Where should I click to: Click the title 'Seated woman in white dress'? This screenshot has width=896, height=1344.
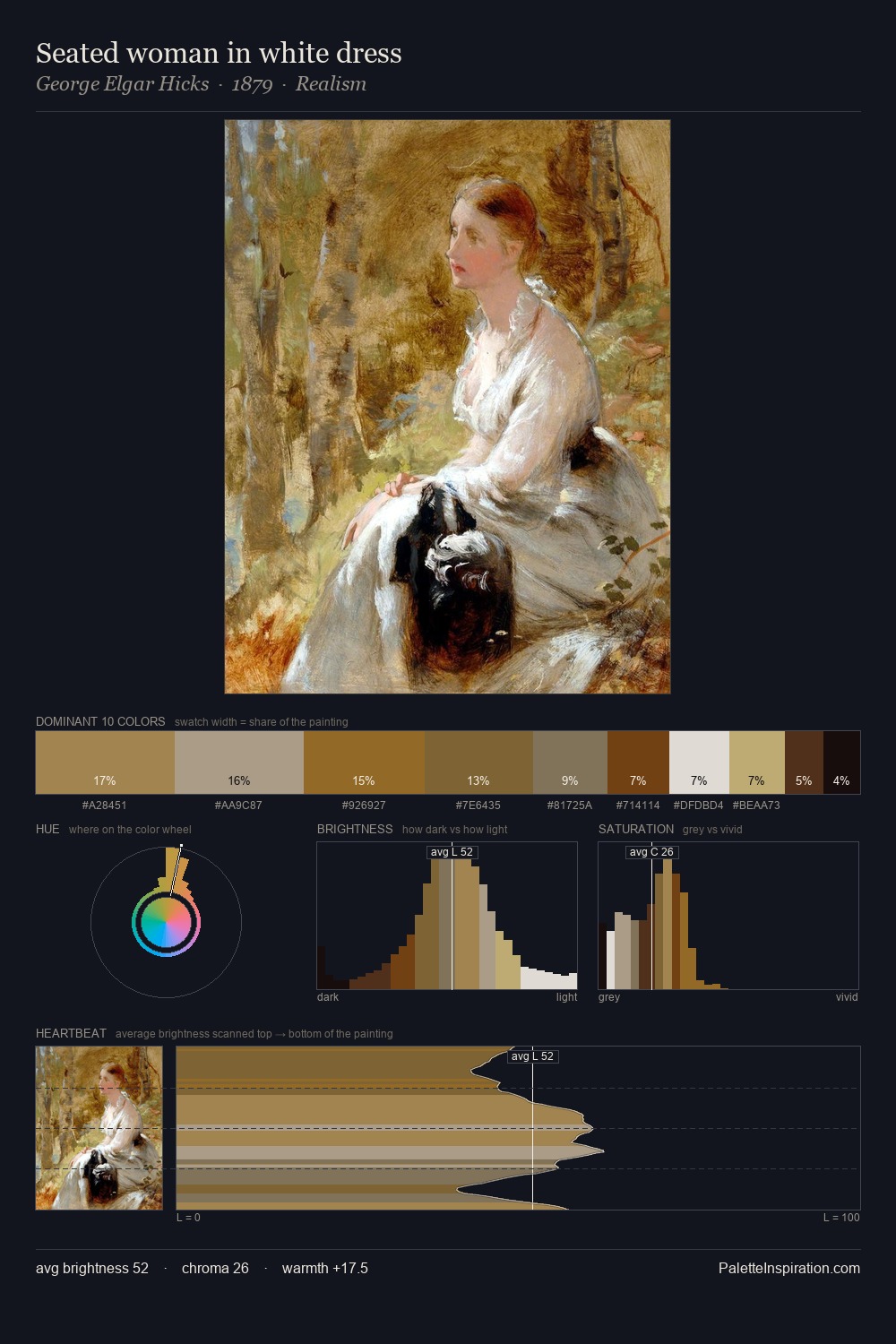coord(219,53)
